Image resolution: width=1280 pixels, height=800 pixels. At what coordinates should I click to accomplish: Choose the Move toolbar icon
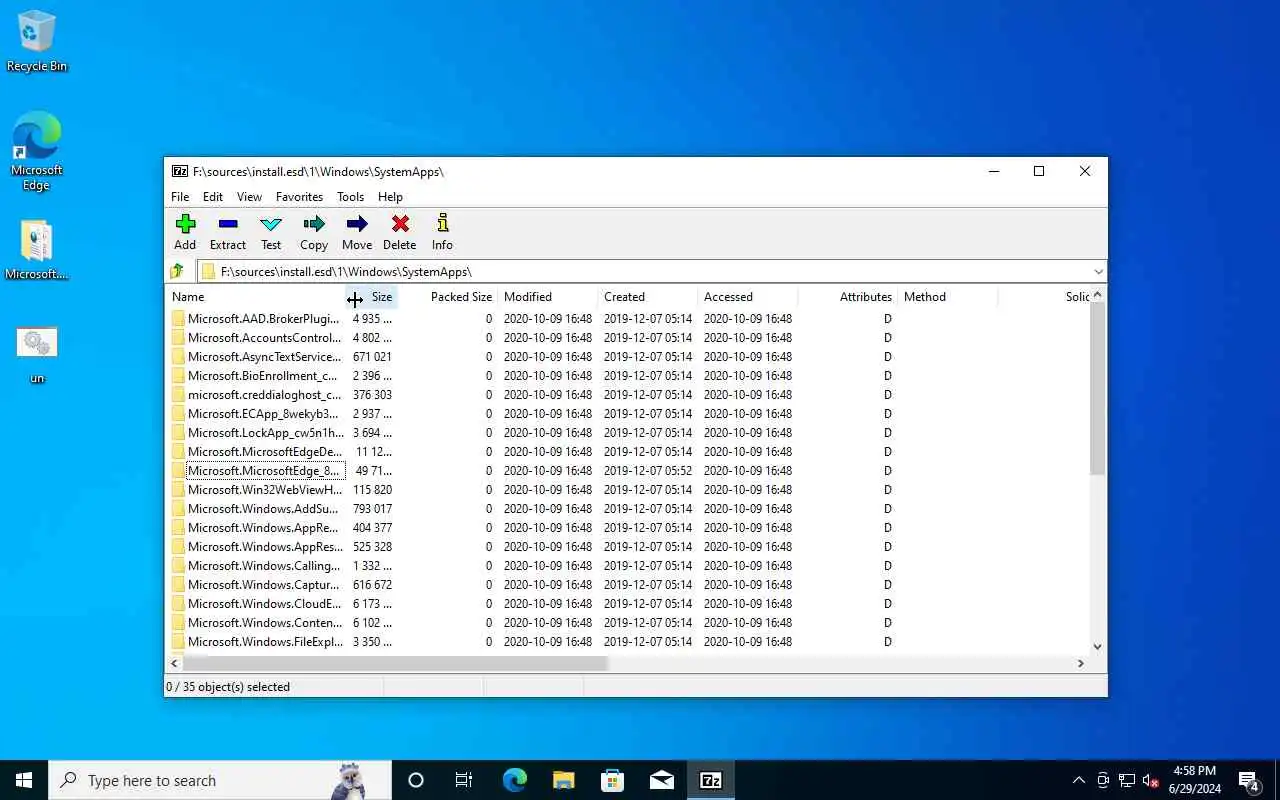pos(357,232)
